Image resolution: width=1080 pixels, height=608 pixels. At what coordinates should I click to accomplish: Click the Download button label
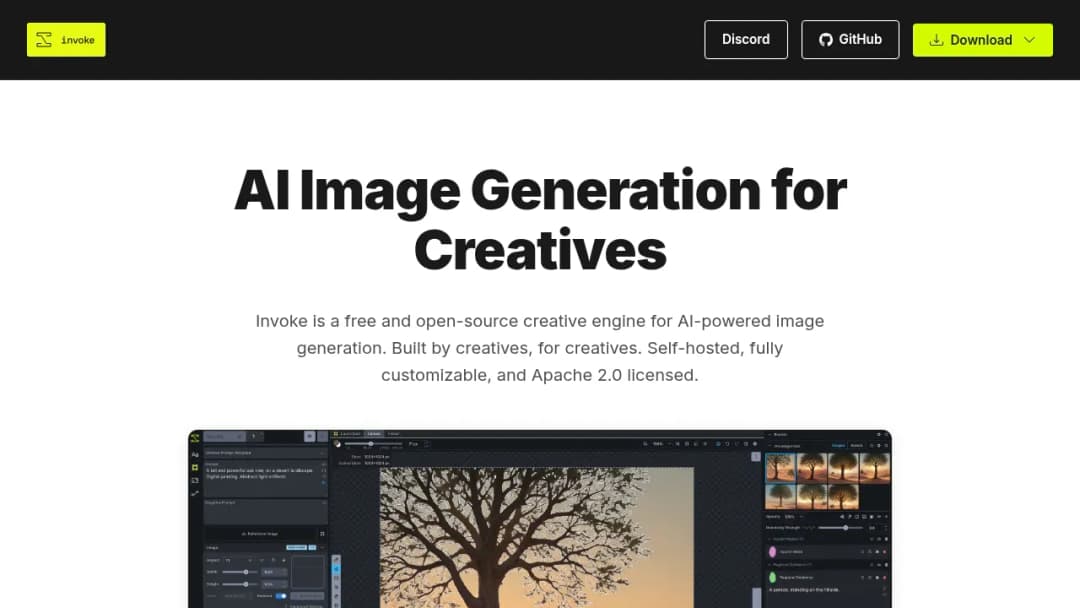point(981,40)
